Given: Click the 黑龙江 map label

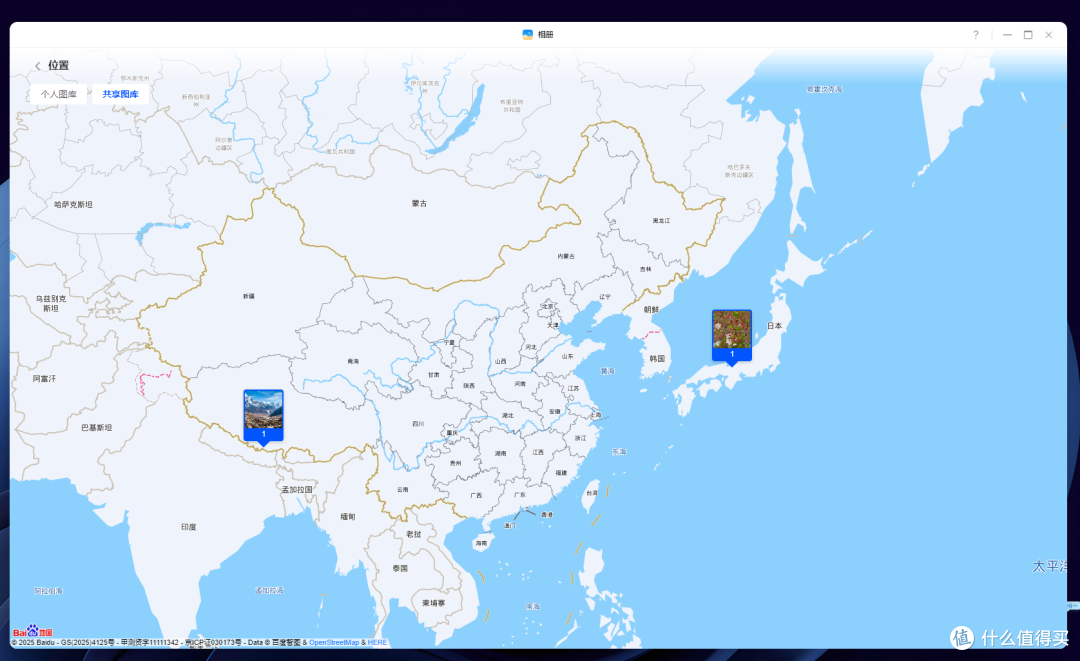Looking at the screenshot, I should 661,221.
